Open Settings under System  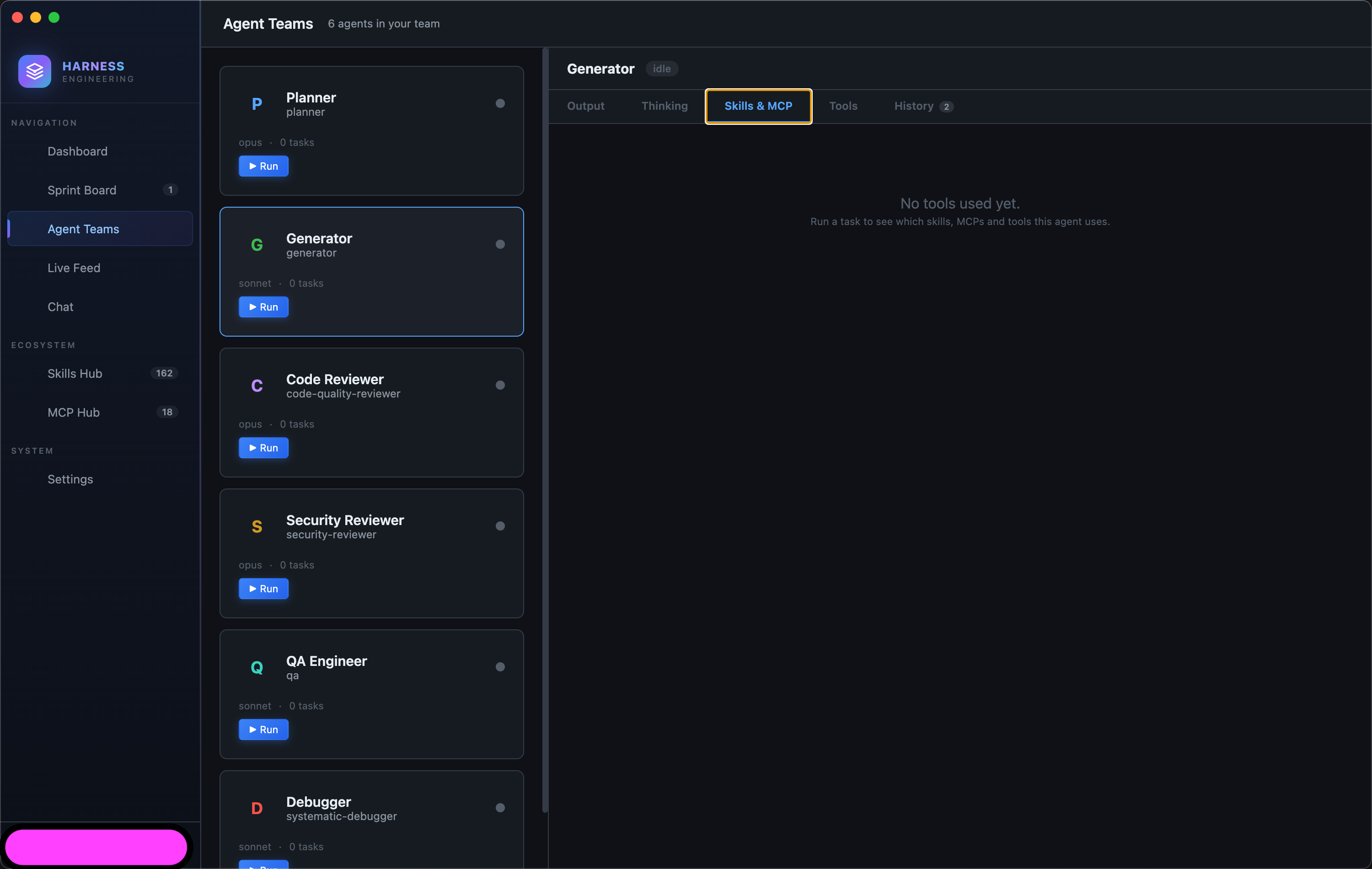click(x=100, y=479)
